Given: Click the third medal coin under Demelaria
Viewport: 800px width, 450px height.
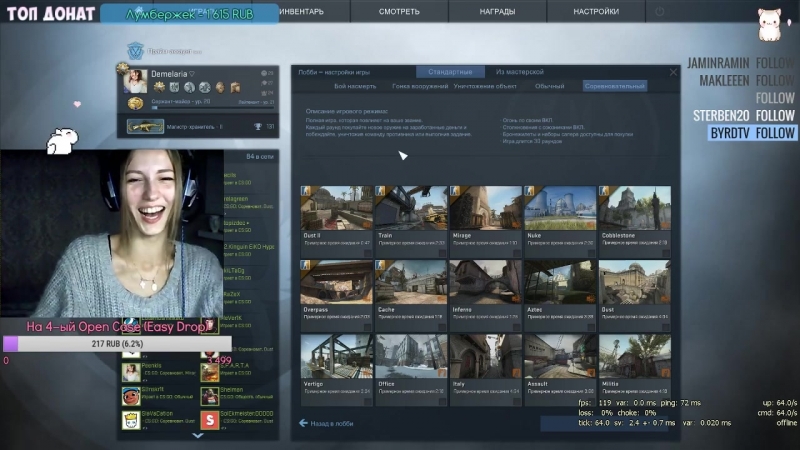Looking at the screenshot, I should pyautogui.click(x=189, y=87).
